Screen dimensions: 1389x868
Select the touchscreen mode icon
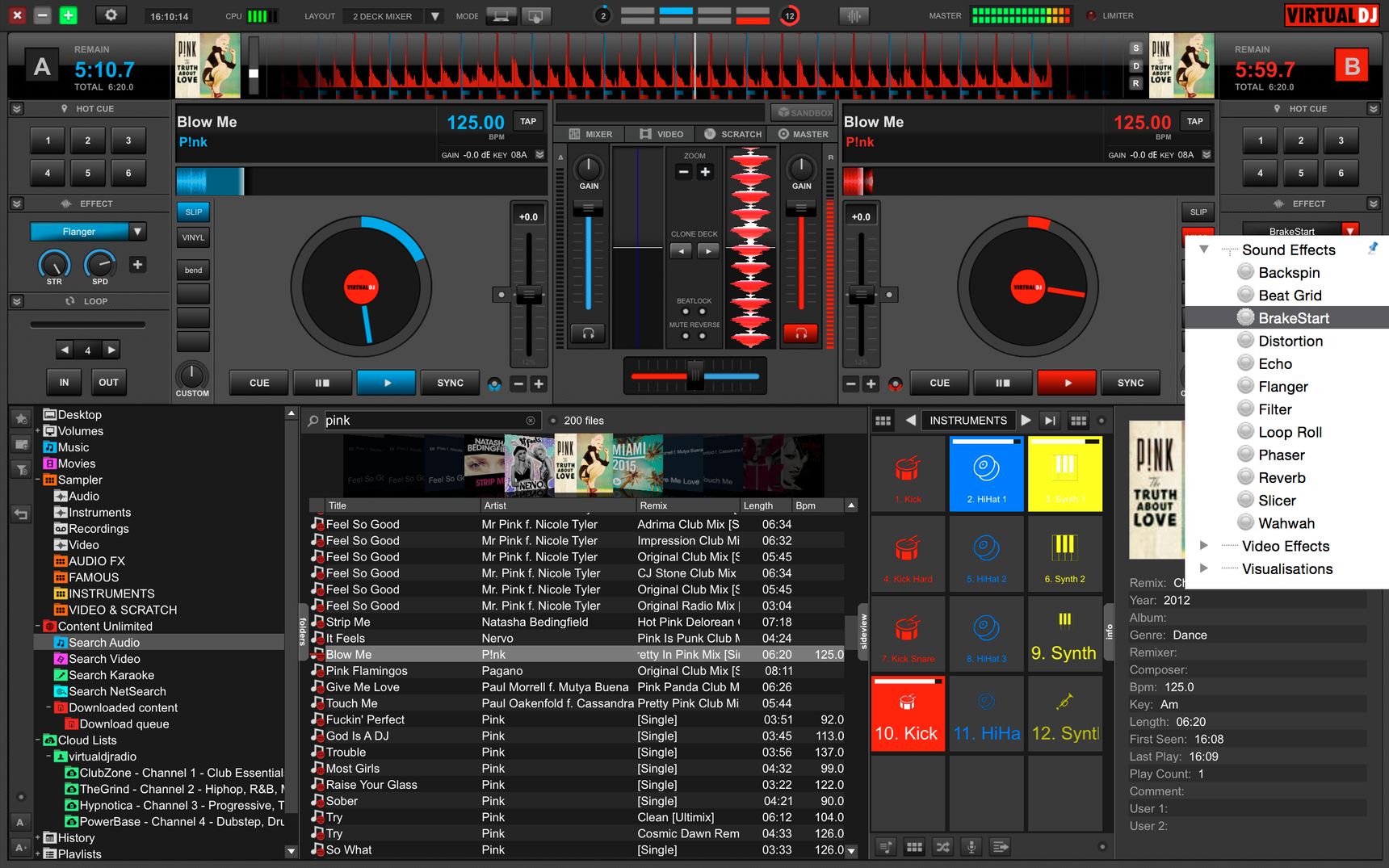(x=535, y=15)
